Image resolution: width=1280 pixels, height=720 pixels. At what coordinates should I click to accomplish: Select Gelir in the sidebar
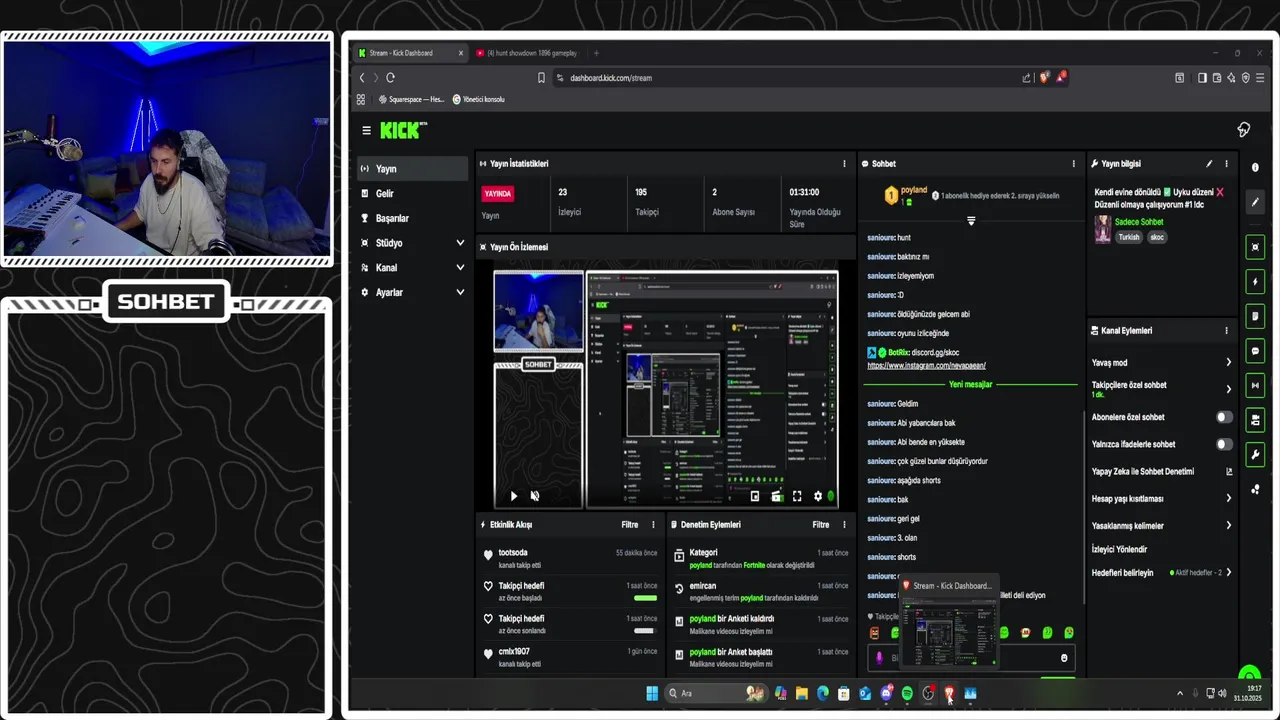[412, 194]
